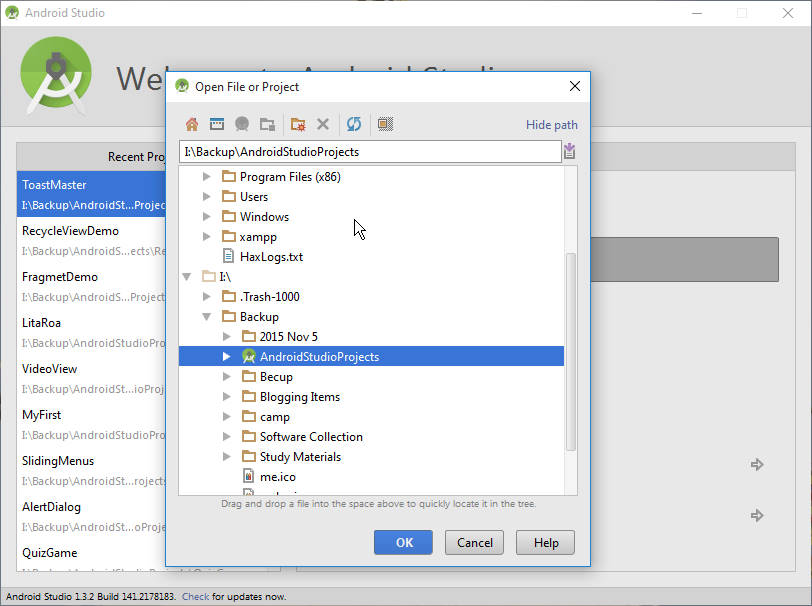Click Check for updates link
The height and width of the screenshot is (606, 812).
tap(195, 597)
